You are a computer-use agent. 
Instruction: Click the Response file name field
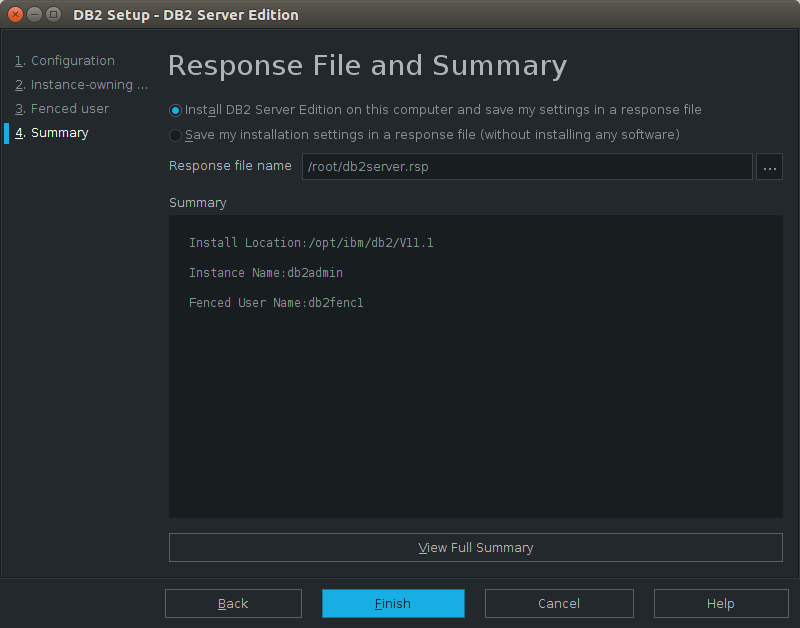click(x=527, y=166)
